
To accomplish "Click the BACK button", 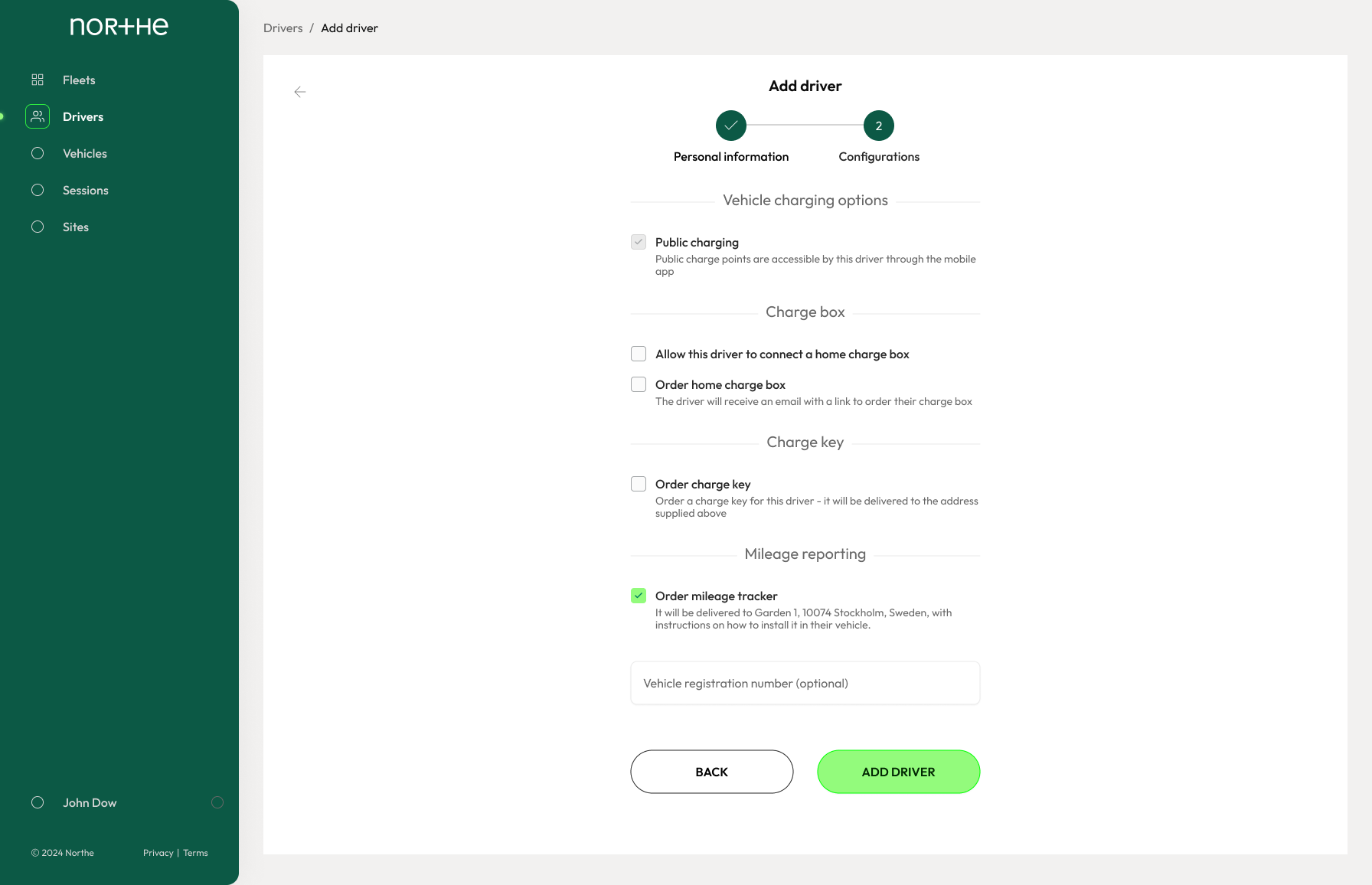I will (712, 772).
